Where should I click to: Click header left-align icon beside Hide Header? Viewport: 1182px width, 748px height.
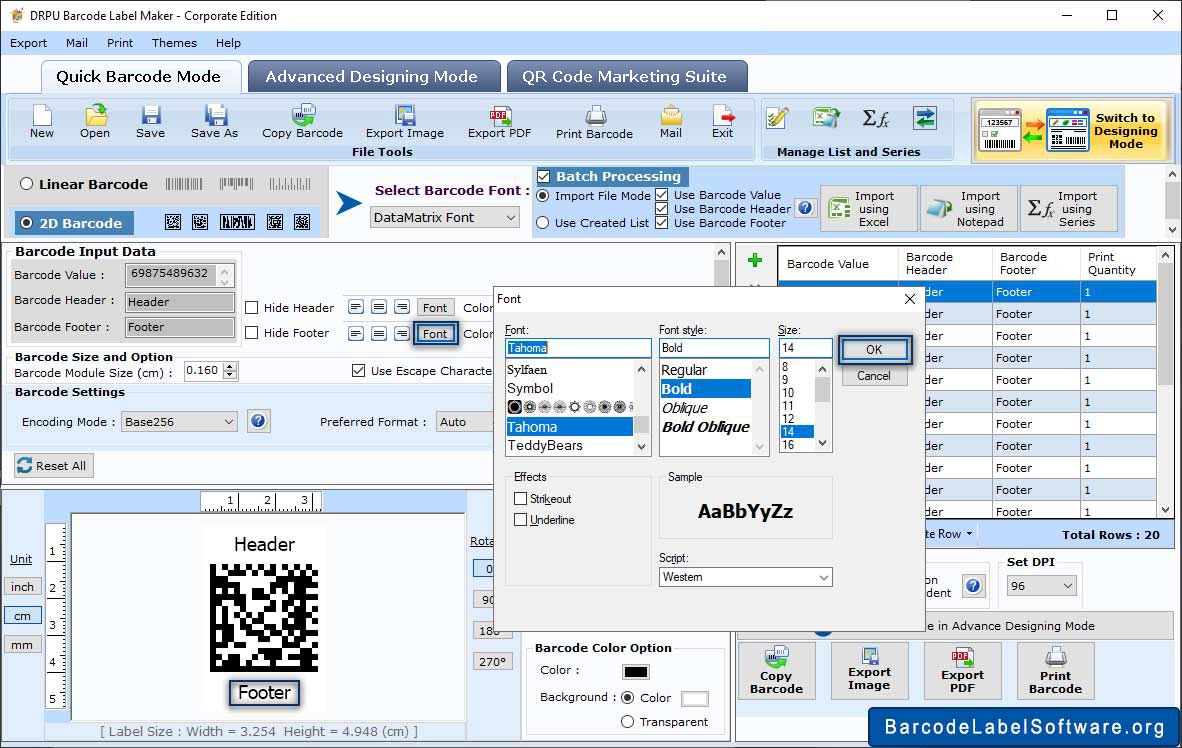pos(356,307)
